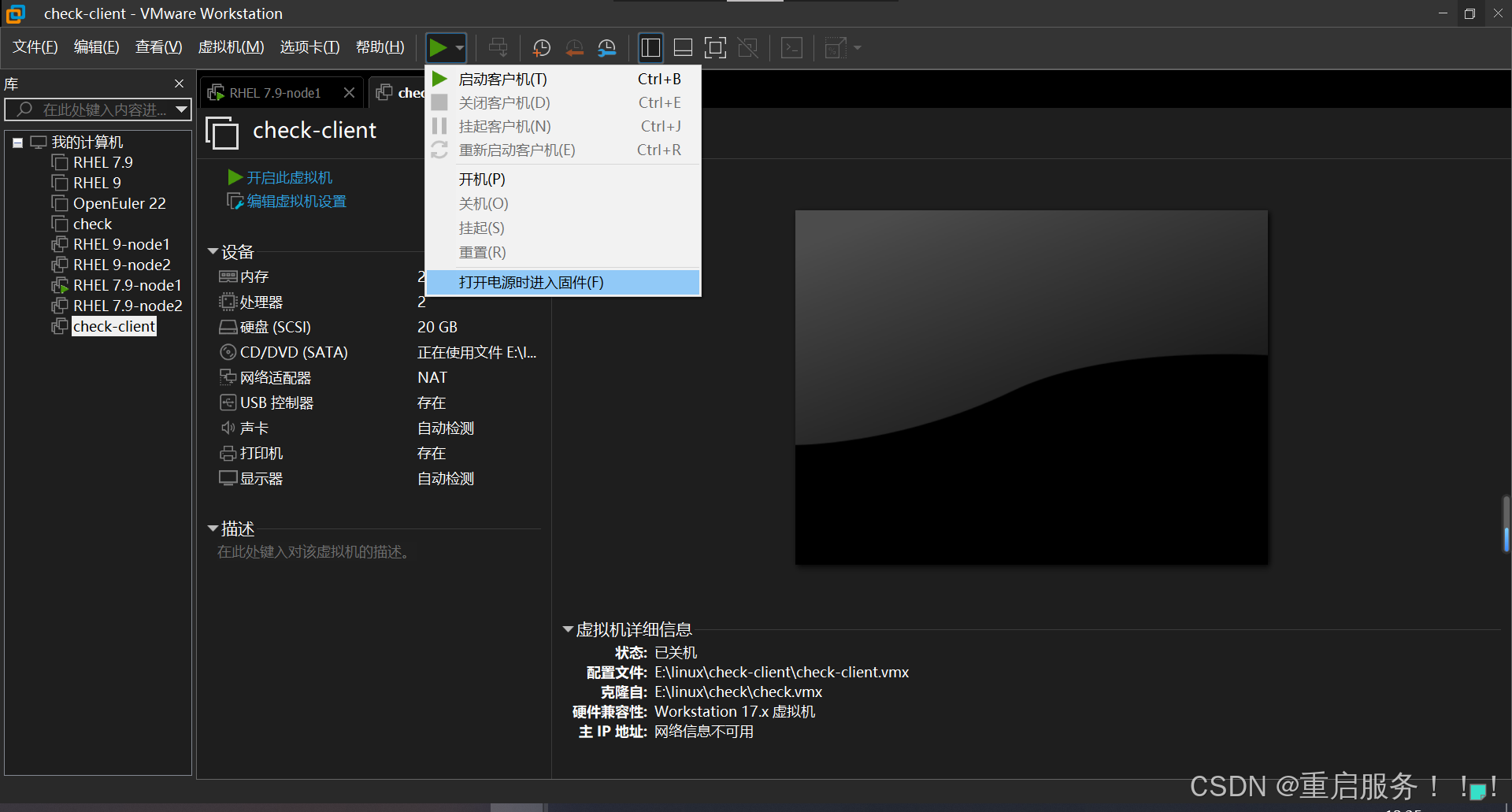Collapse the 设备 section

tap(213, 252)
